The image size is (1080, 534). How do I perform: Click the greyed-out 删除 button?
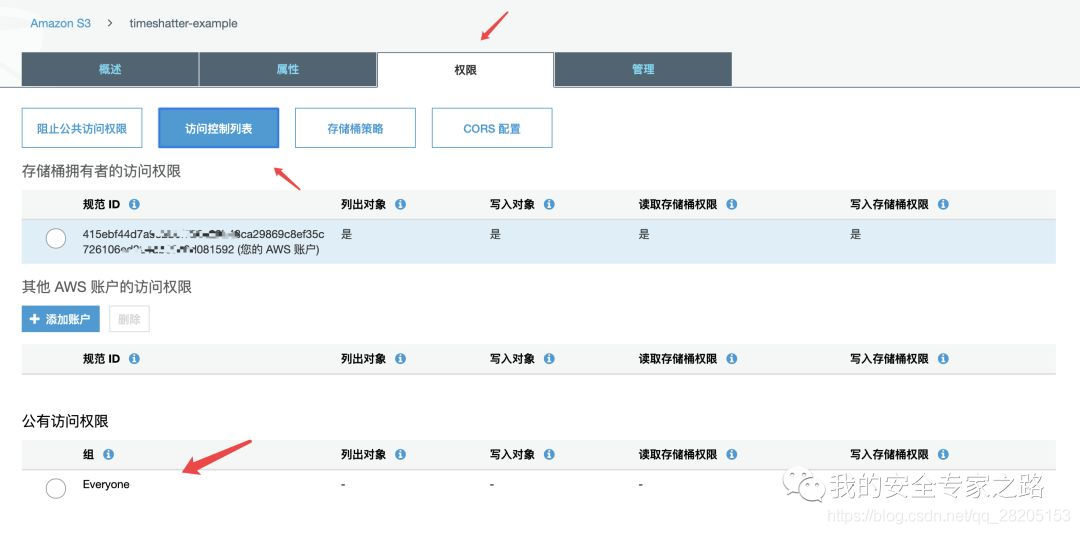[129, 319]
